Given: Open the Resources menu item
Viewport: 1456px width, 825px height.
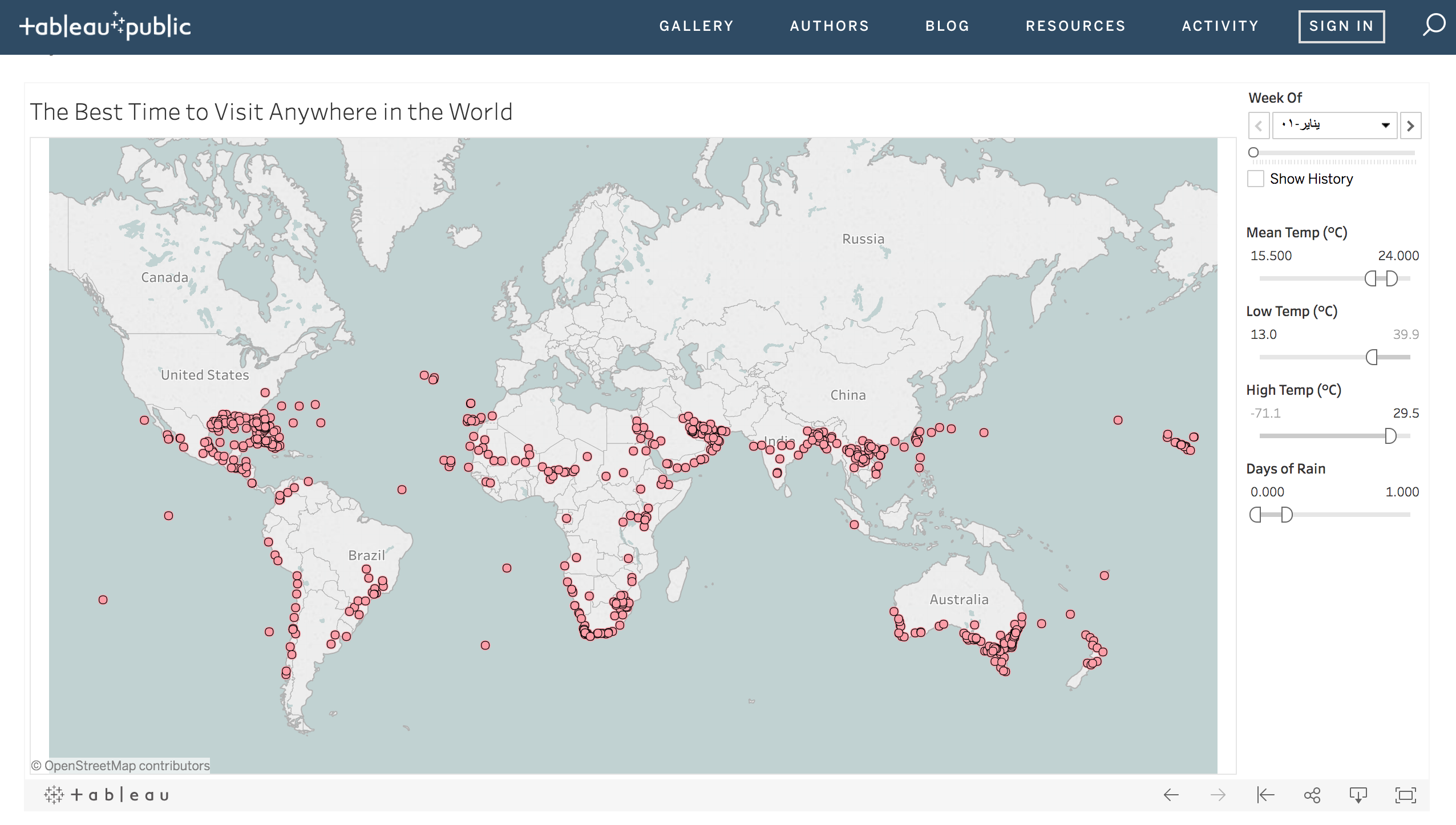Looking at the screenshot, I should point(1075,26).
